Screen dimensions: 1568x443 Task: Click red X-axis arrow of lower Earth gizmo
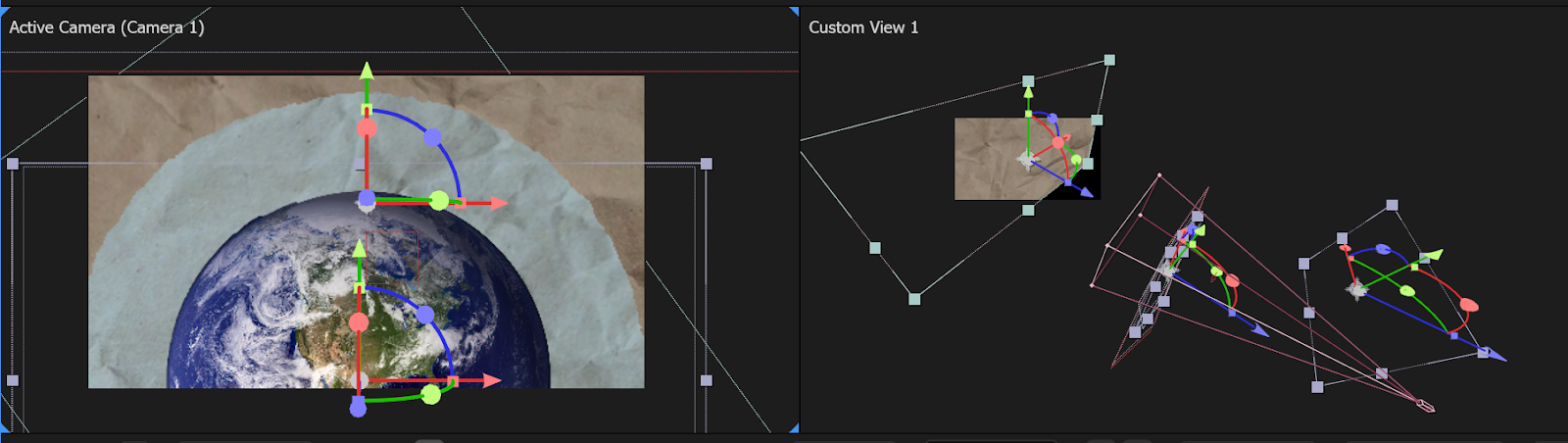pos(492,380)
